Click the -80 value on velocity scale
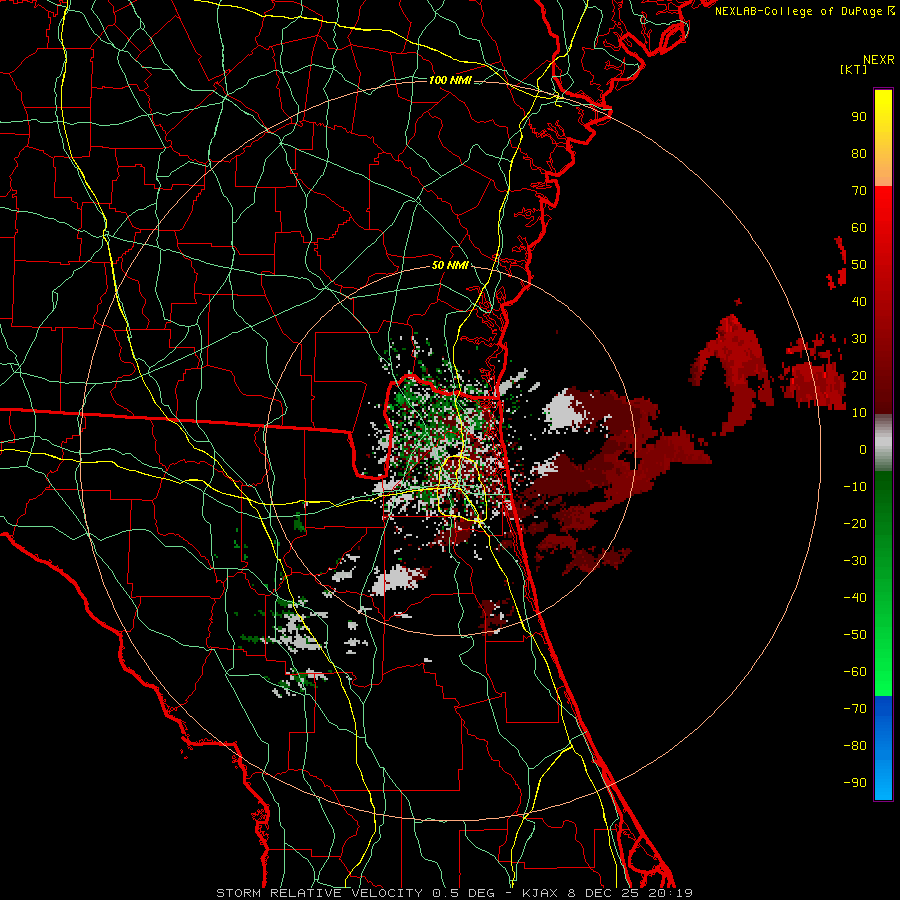Screen dimensions: 900x900 coord(855,746)
